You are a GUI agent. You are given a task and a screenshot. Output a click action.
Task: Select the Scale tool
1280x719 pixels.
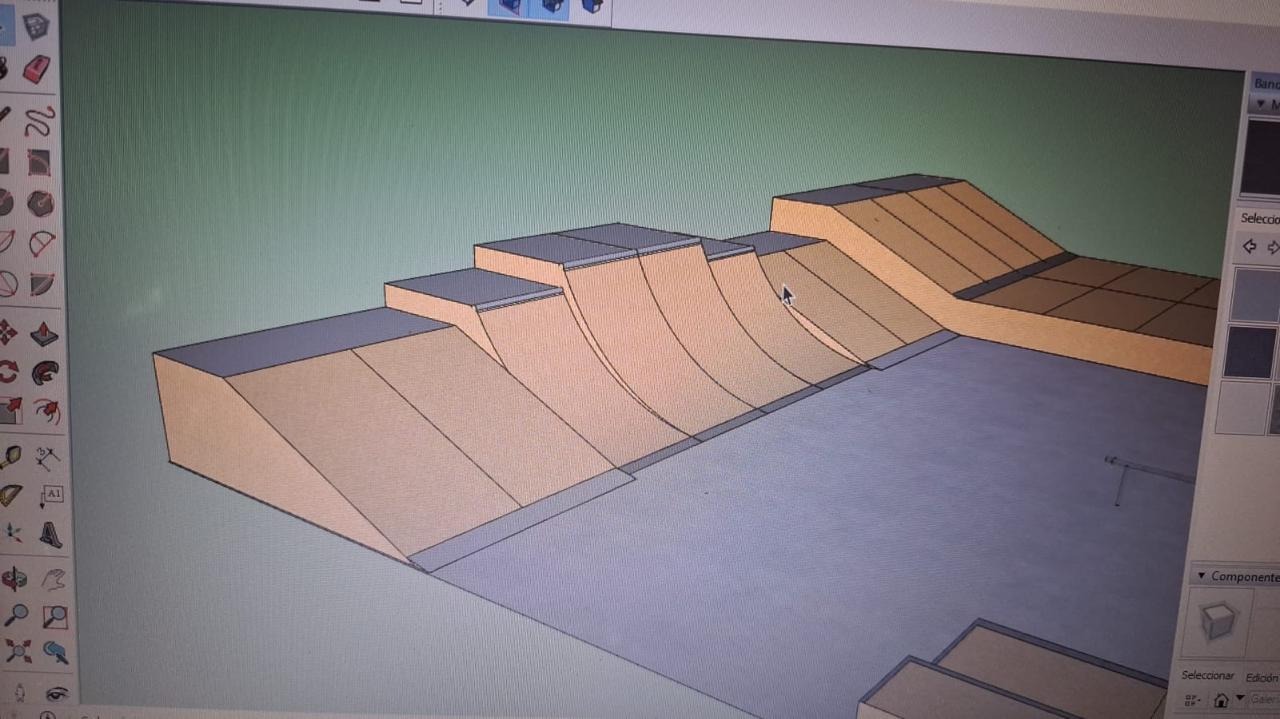point(9,411)
